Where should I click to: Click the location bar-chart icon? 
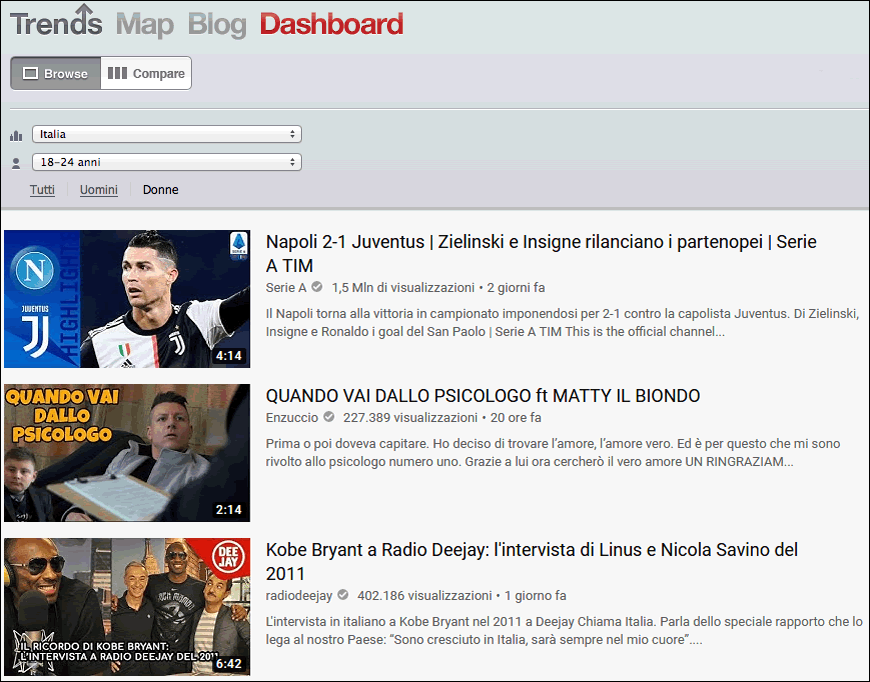[x=16, y=135]
